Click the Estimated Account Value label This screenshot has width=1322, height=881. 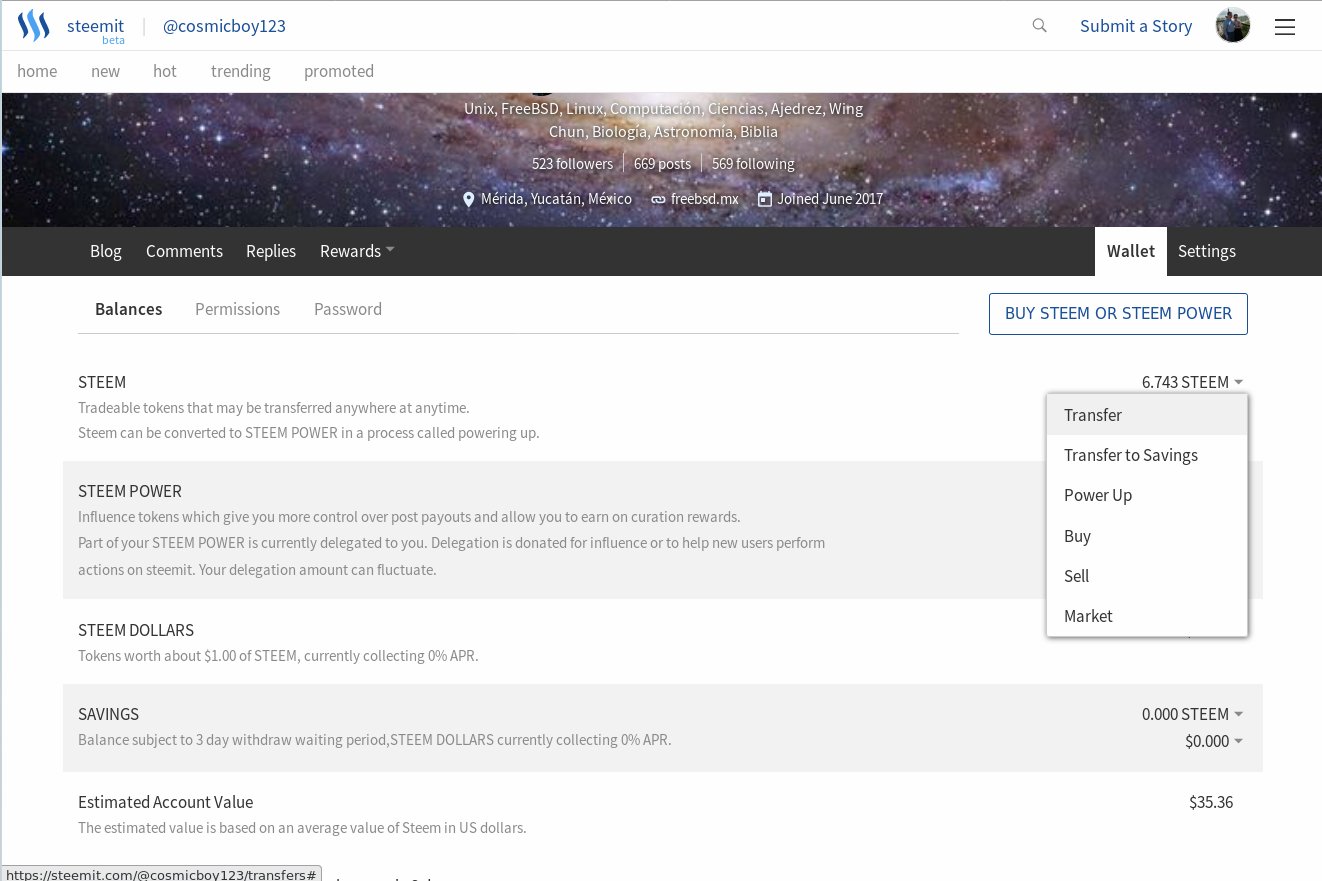(x=165, y=802)
